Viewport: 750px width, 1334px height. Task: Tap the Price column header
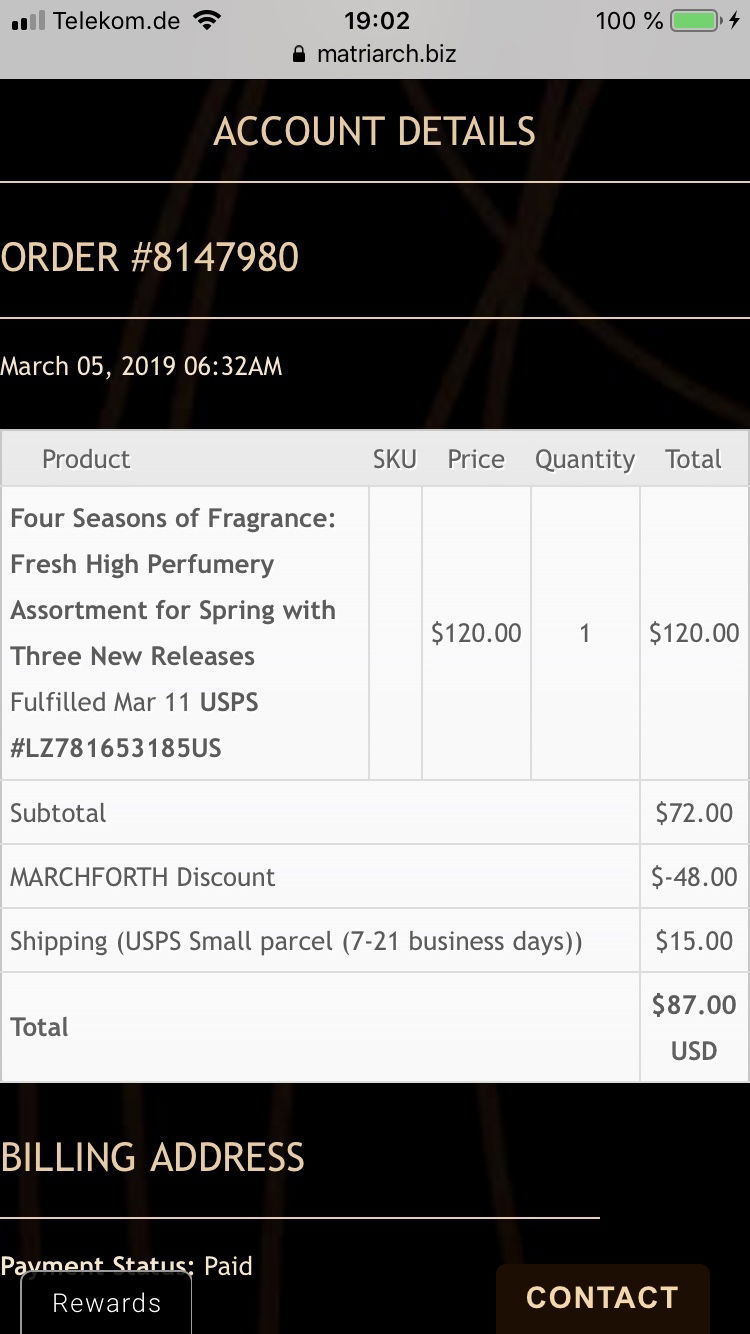476,459
